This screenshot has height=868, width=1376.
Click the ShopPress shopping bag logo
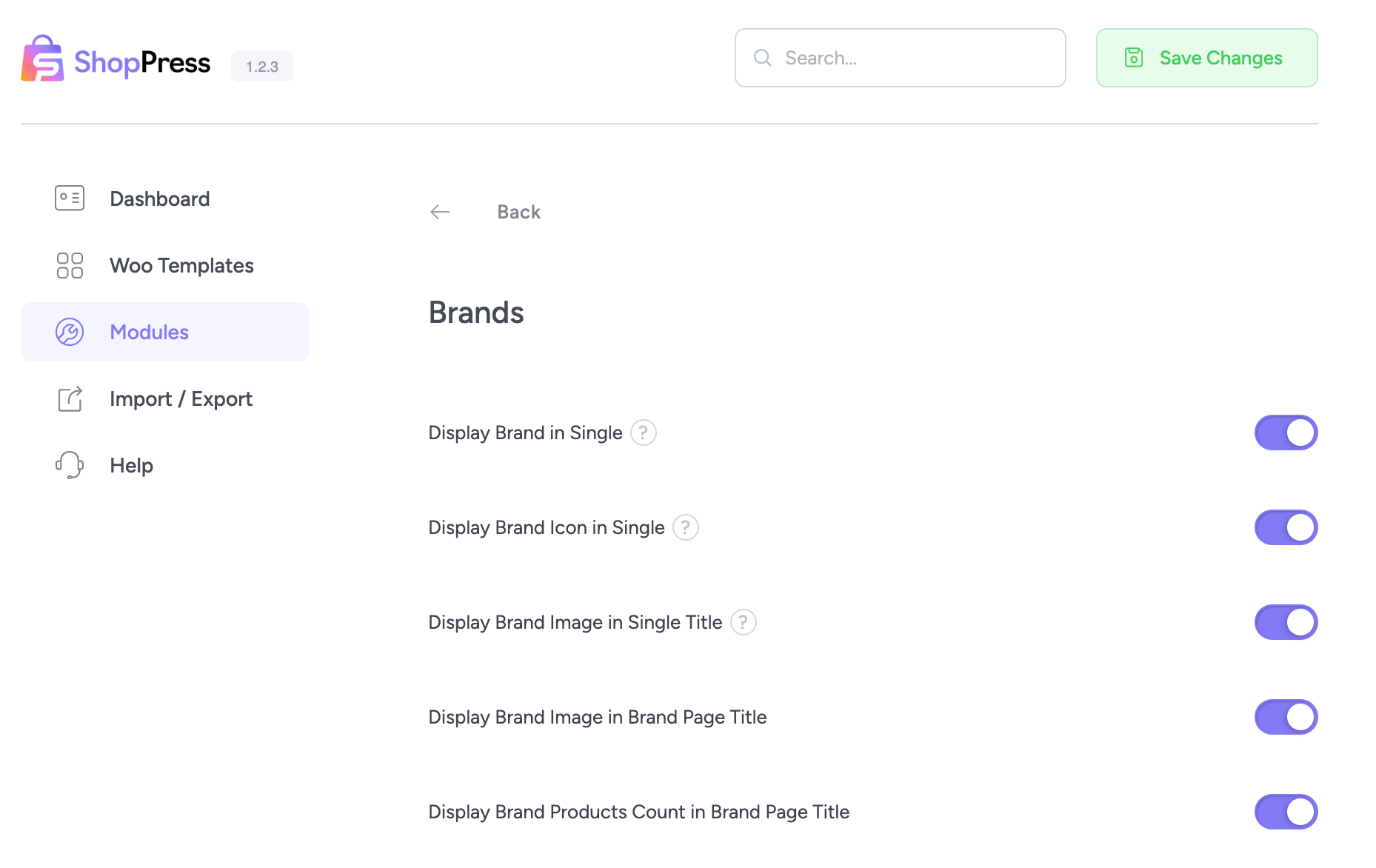click(x=42, y=59)
